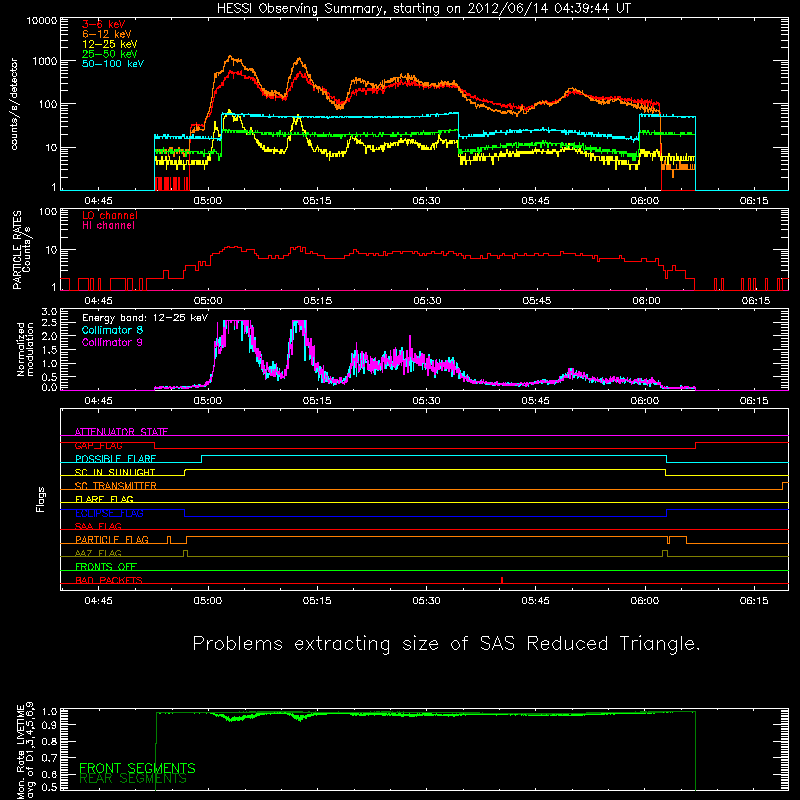
Task: Click the Normalized modulation axis label
Action: click(25, 349)
